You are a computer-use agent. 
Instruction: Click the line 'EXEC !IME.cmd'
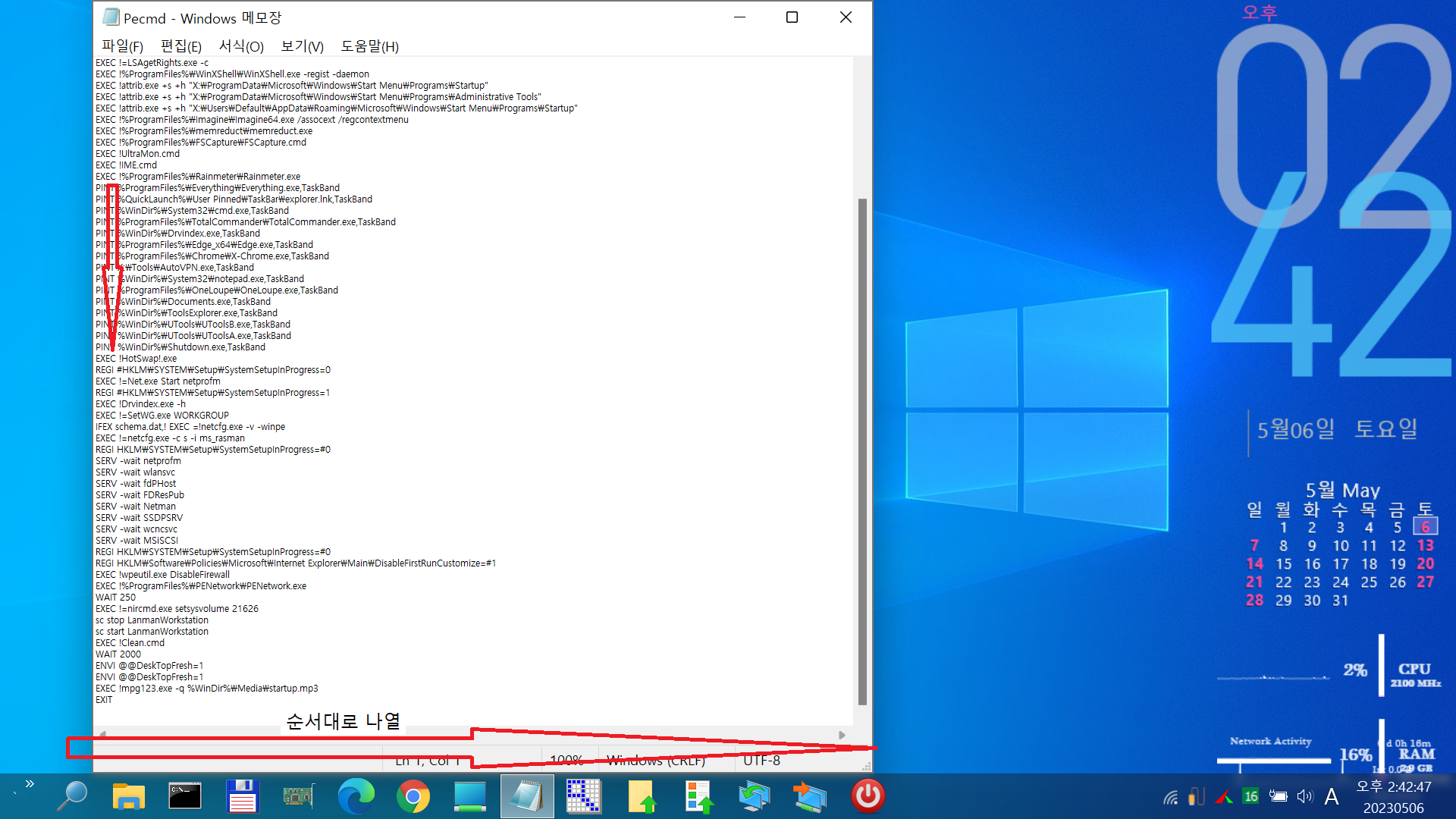click(126, 165)
